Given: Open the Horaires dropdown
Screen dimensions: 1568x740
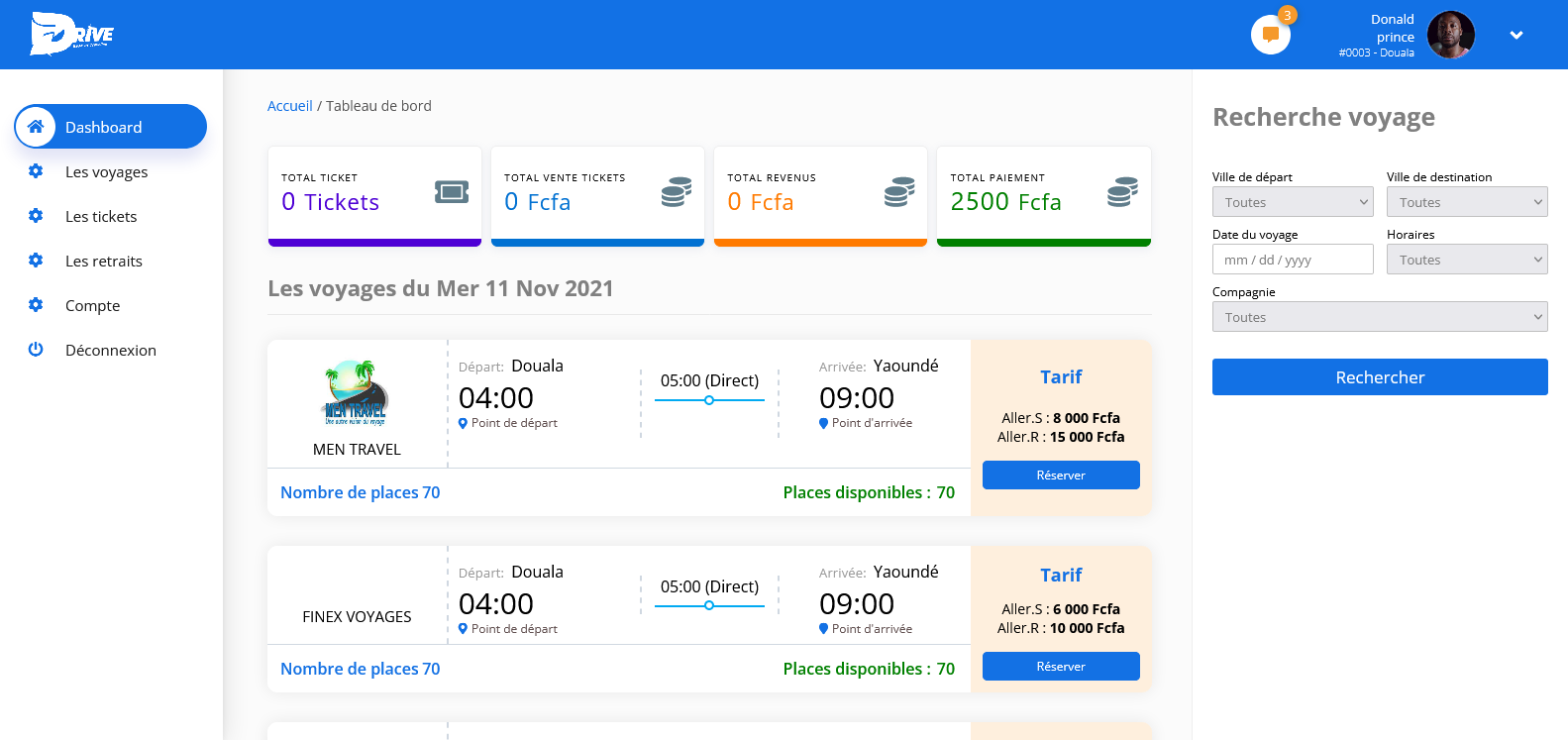Looking at the screenshot, I should point(1467,260).
